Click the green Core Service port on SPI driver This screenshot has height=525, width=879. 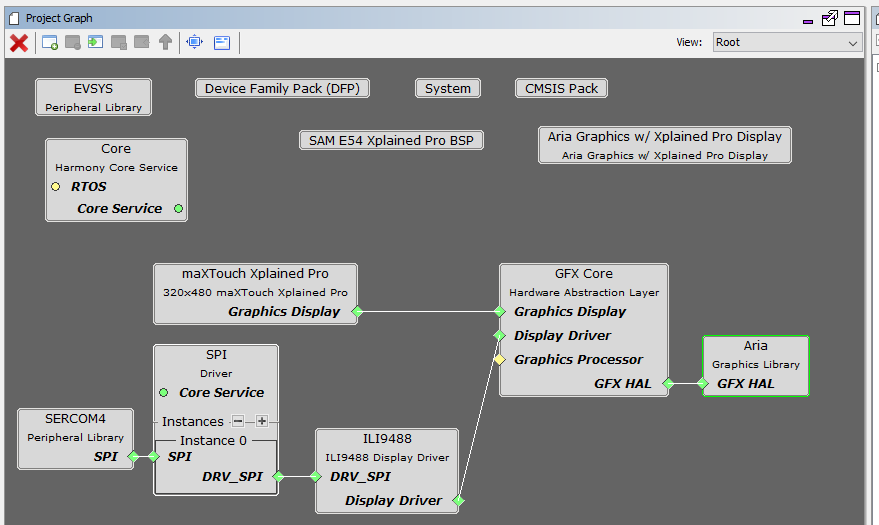164,393
